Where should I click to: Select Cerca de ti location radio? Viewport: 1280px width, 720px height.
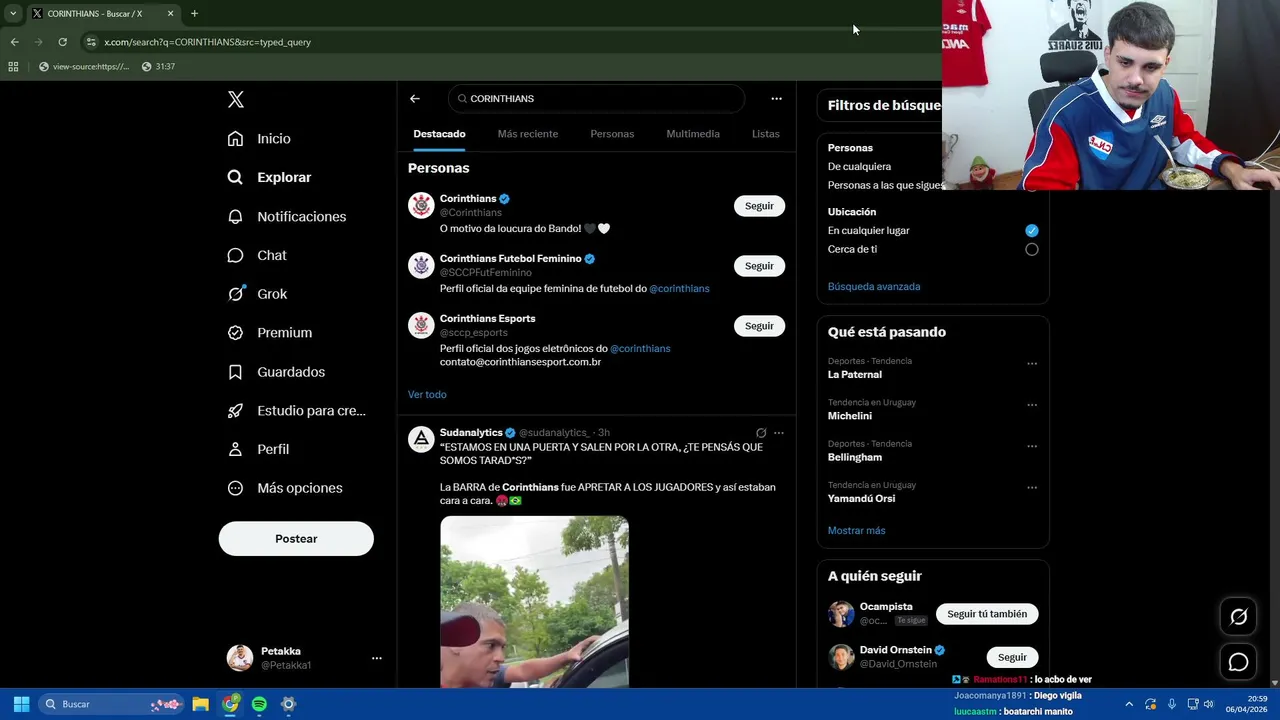pos(1032,250)
